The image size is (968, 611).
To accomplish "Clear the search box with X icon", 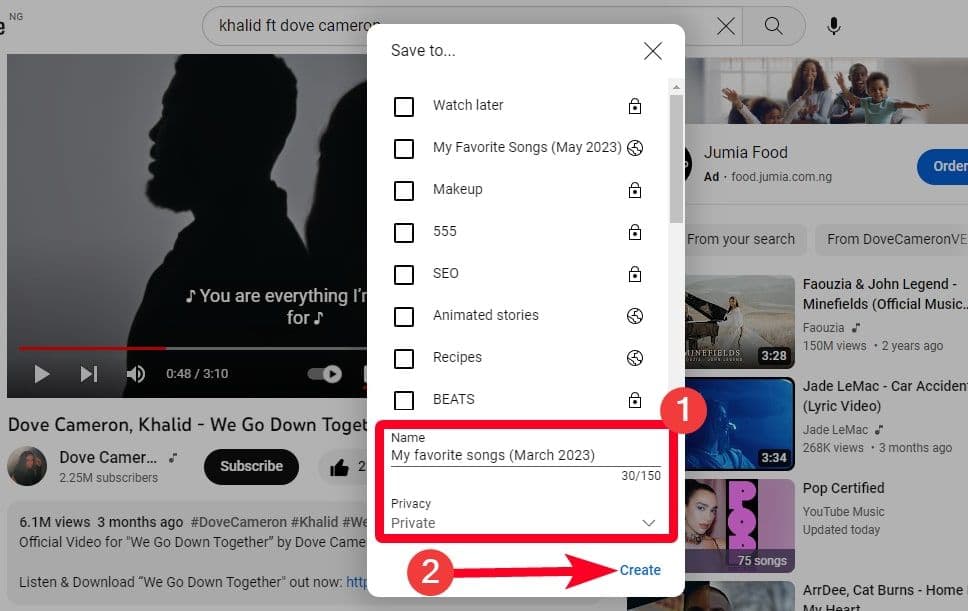I will coord(726,26).
